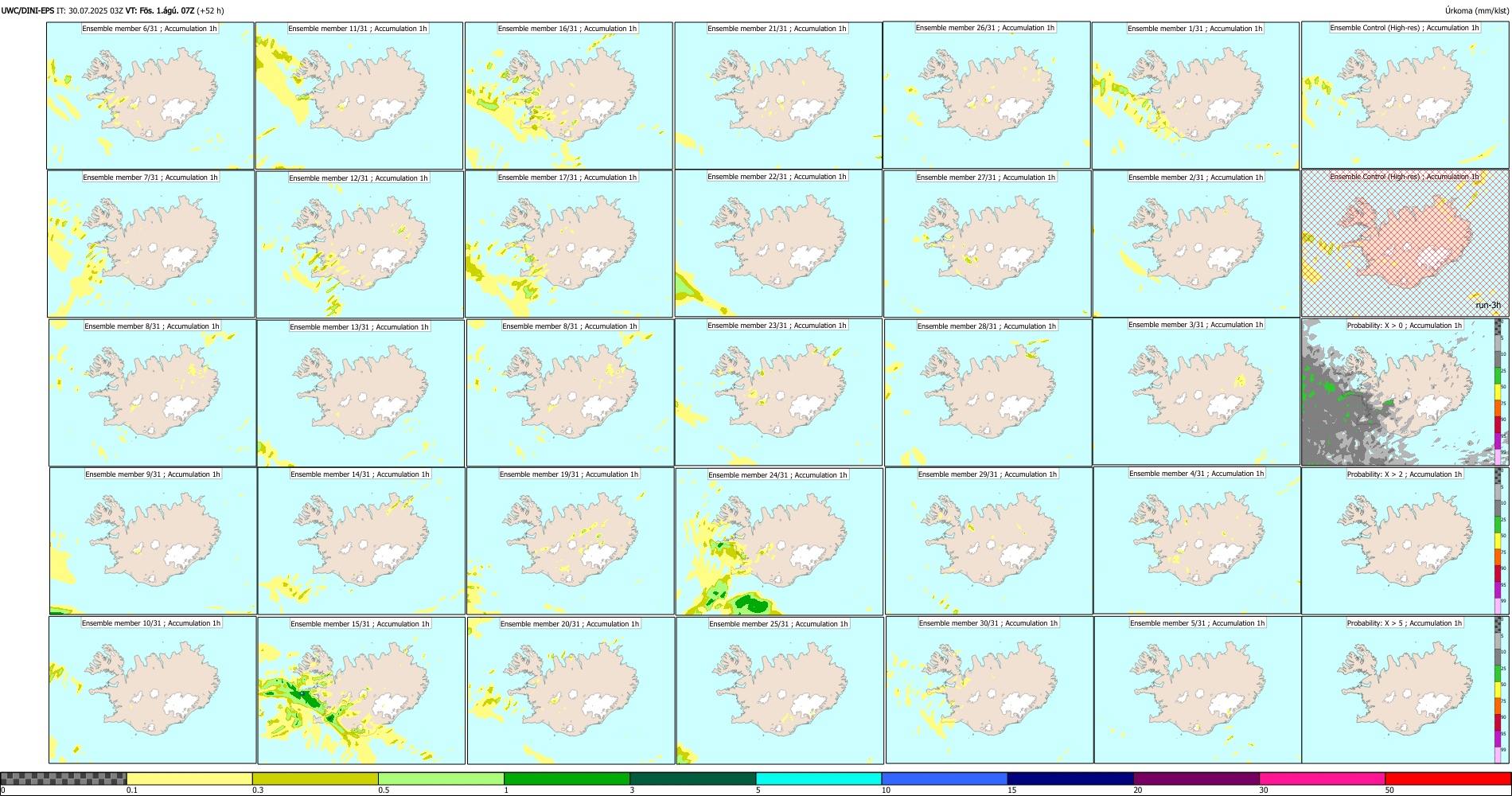The width and height of the screenshot is (1512, 796).
Task: Click the red 50+ legend swatch
Action: point(1448,778)
